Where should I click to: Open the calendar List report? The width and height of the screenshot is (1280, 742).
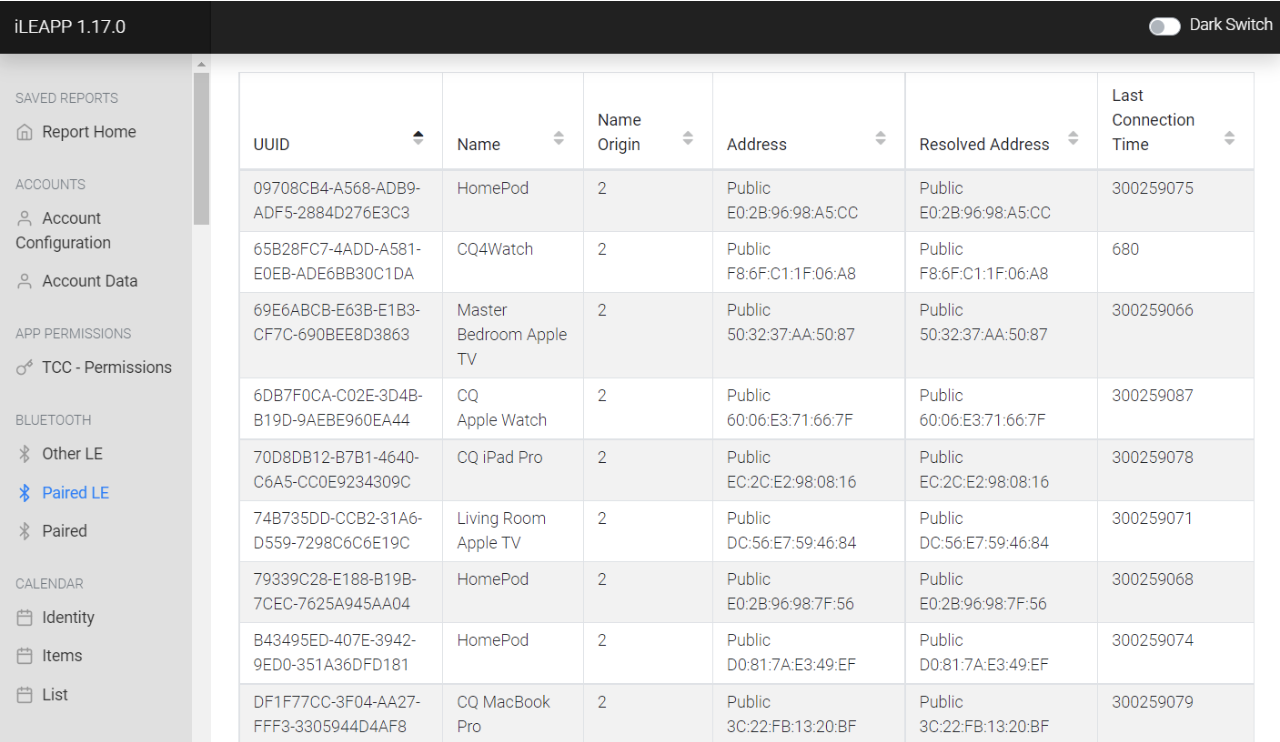55,694
